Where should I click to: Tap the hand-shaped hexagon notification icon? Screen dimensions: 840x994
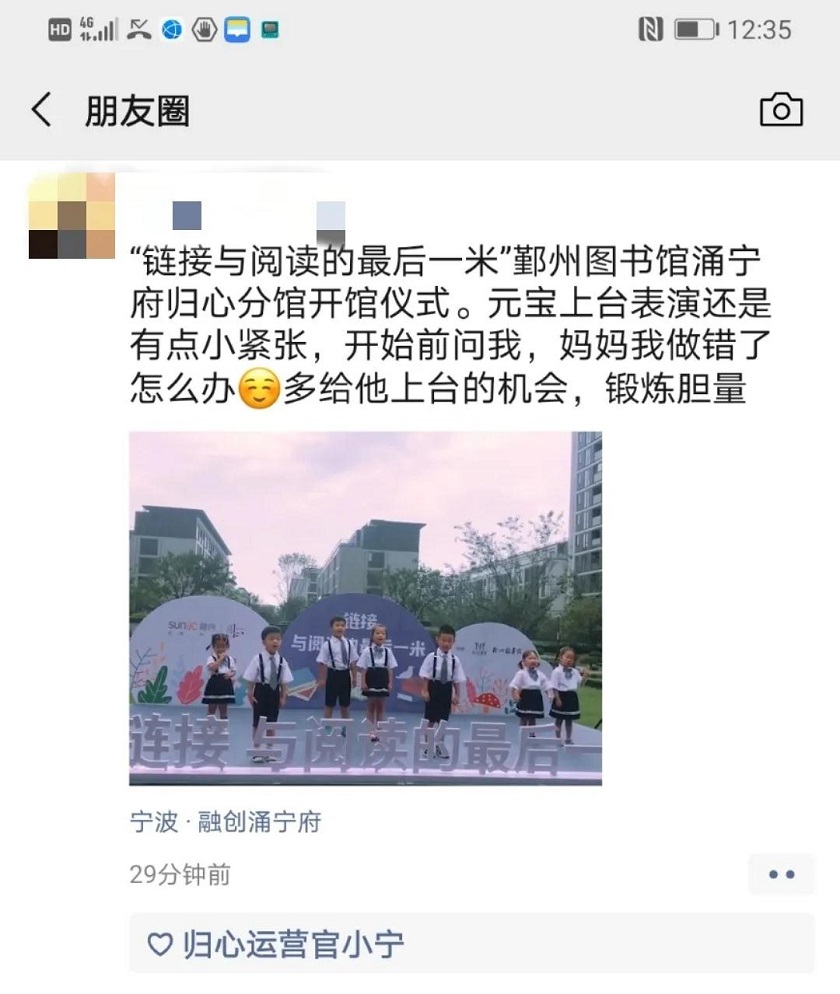pyautogui.click(x=204, y=30)
